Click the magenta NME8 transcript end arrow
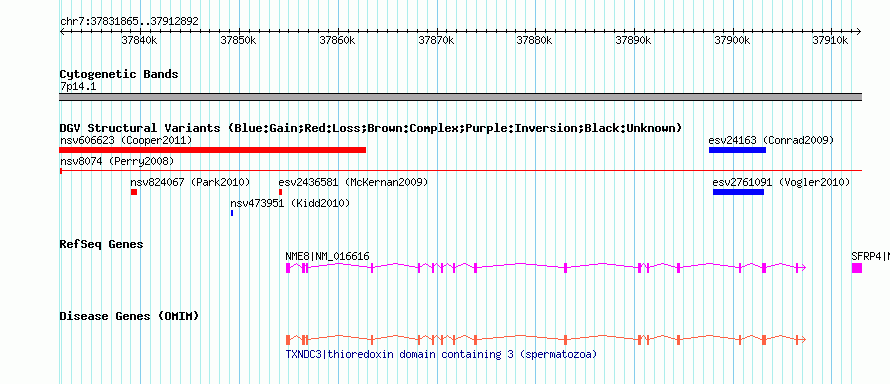 point(803,268)
